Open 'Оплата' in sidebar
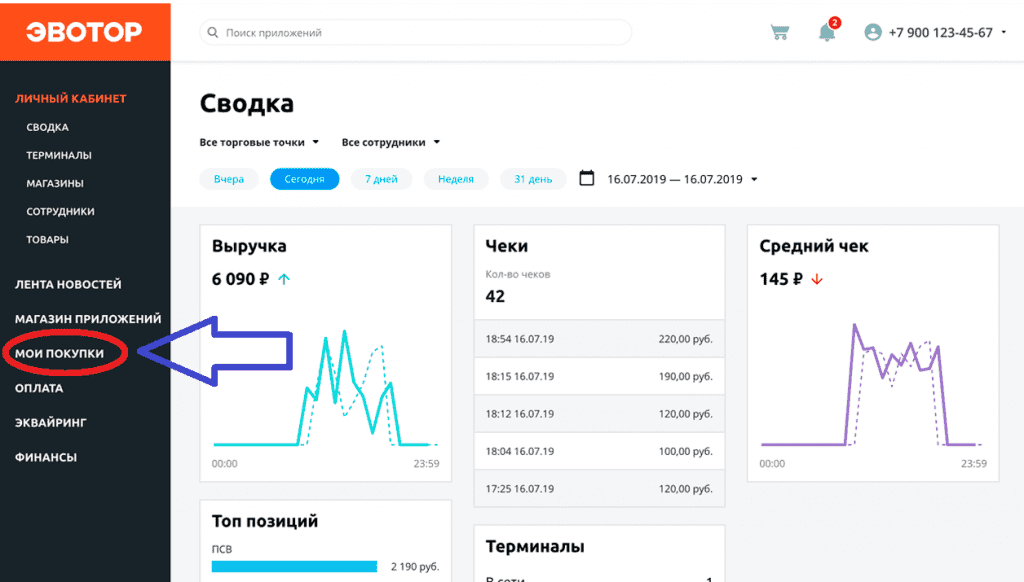Screen dimensions: 1024x582 (x=39, y=388)
